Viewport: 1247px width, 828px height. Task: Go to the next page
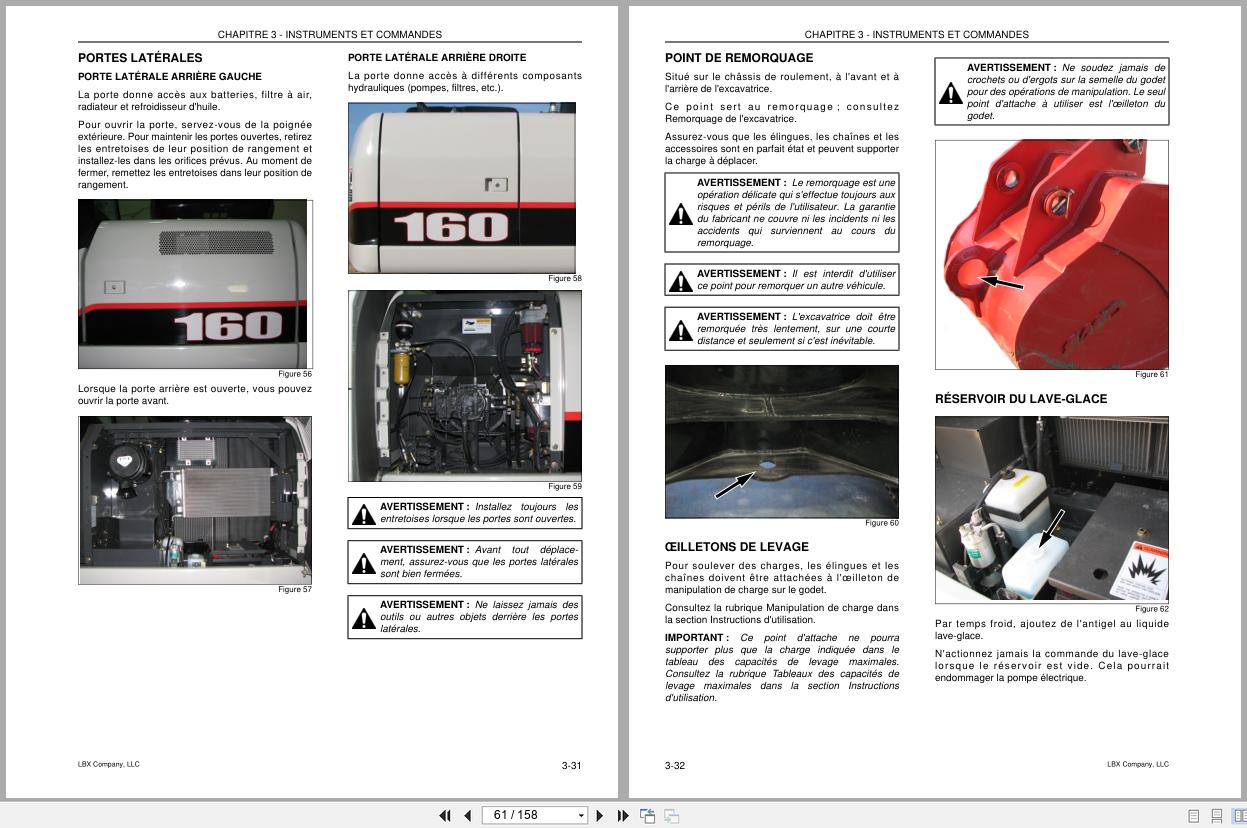[599, 815]
